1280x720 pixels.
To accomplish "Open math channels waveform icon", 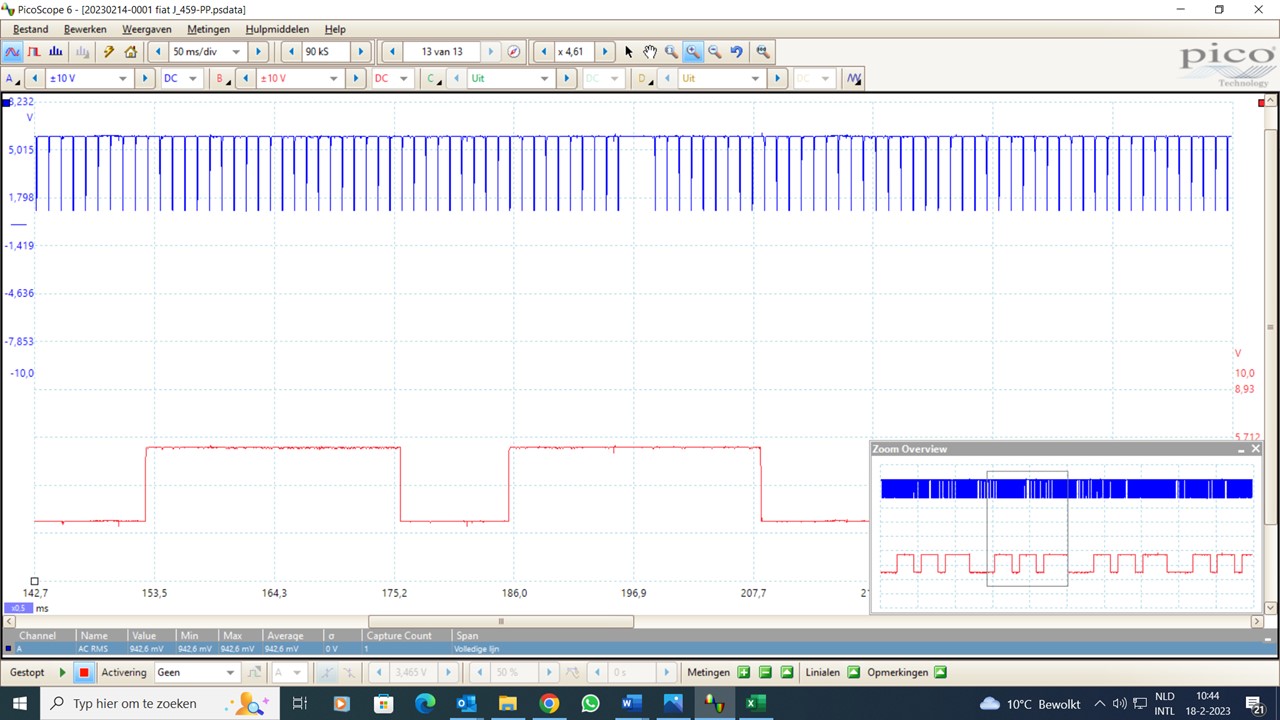I will click(854, 78).
